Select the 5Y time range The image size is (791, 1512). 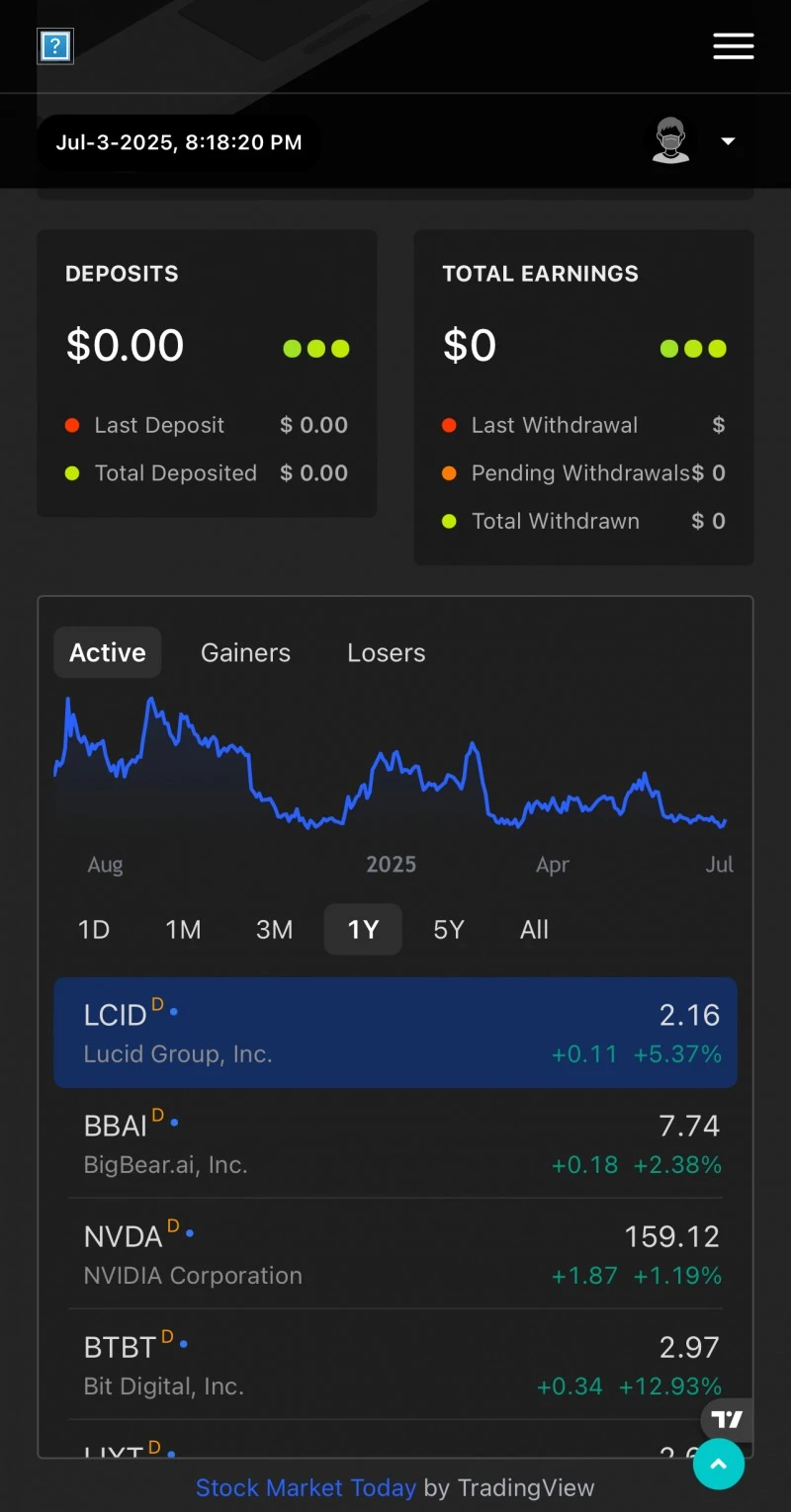[x=449, y=929]
